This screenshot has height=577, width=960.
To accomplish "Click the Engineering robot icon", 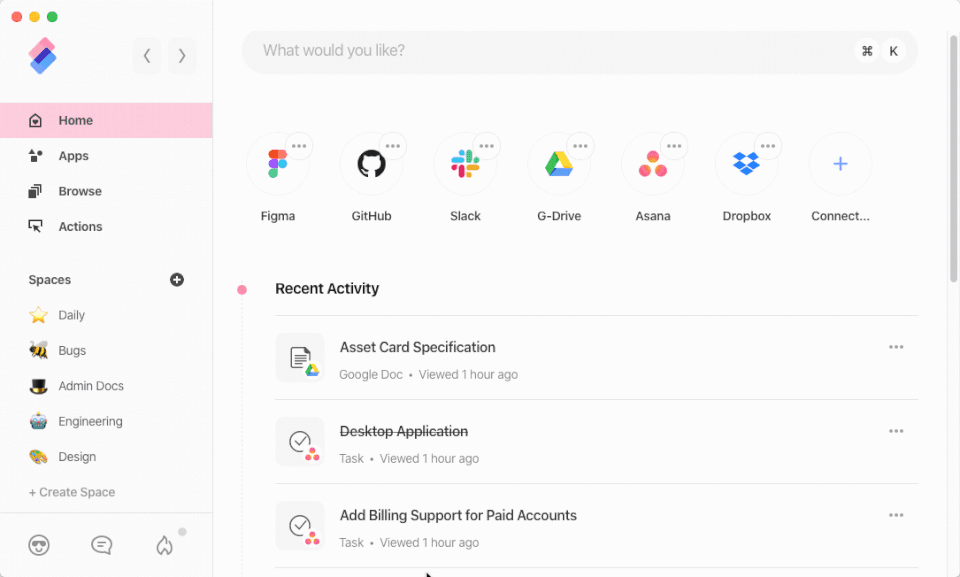I will [38, 421].
